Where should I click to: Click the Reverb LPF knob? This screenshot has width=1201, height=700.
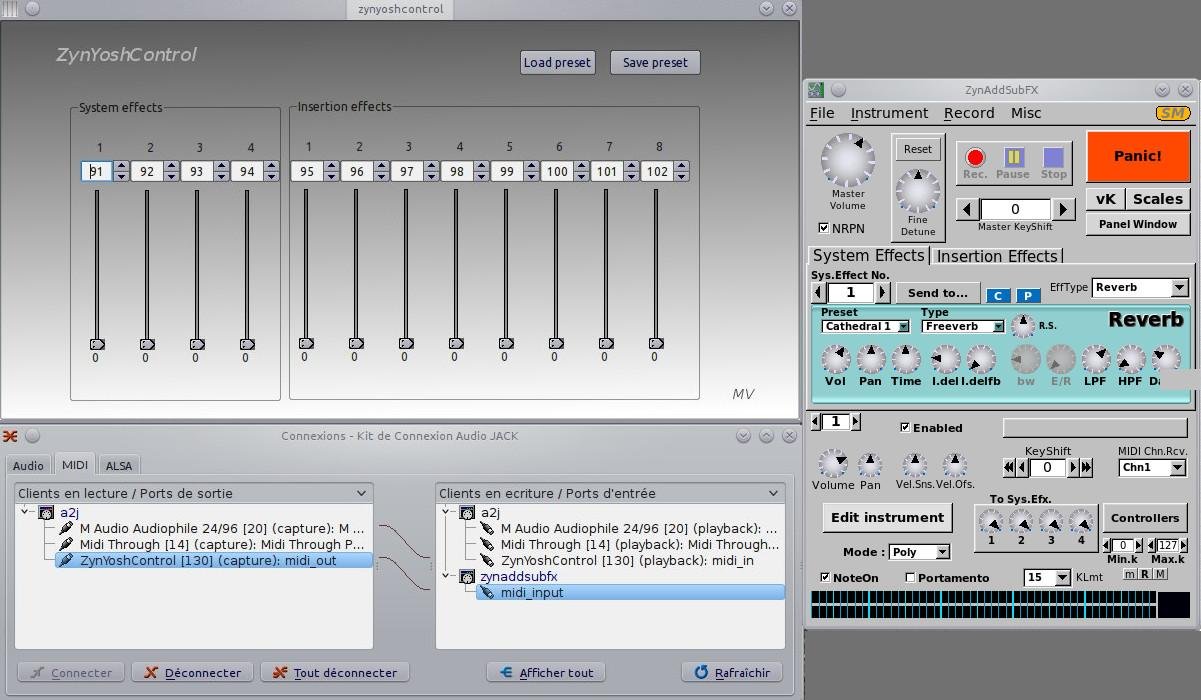click(x=1095, y=358)
